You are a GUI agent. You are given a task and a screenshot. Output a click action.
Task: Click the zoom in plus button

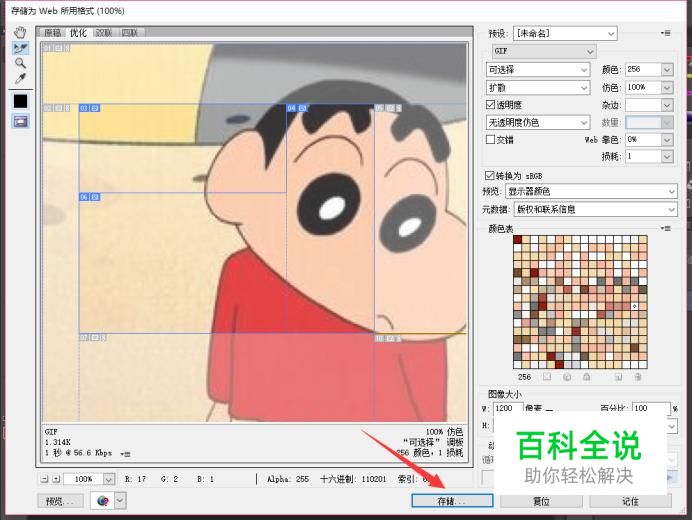(x=56, y=479)
